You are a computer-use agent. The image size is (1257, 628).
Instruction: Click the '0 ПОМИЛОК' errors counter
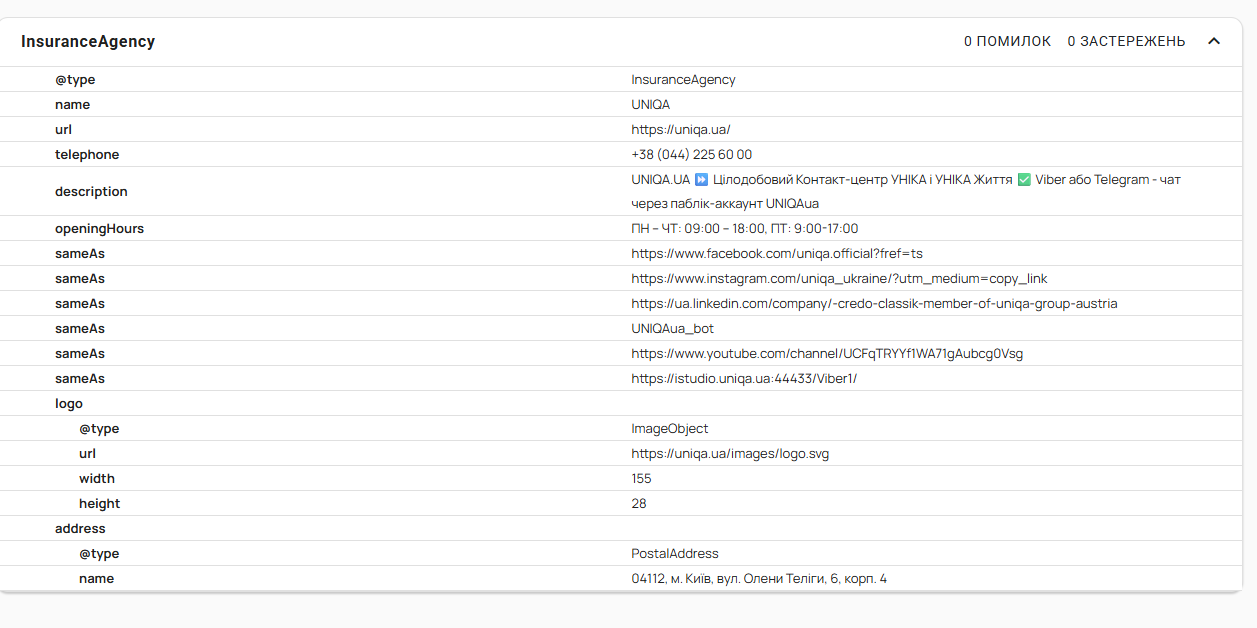point(1007,41)
